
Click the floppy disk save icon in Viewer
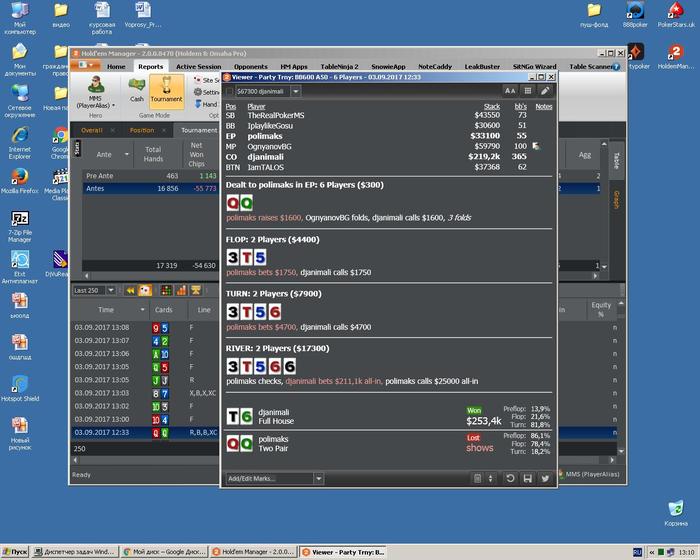point(528,478)
